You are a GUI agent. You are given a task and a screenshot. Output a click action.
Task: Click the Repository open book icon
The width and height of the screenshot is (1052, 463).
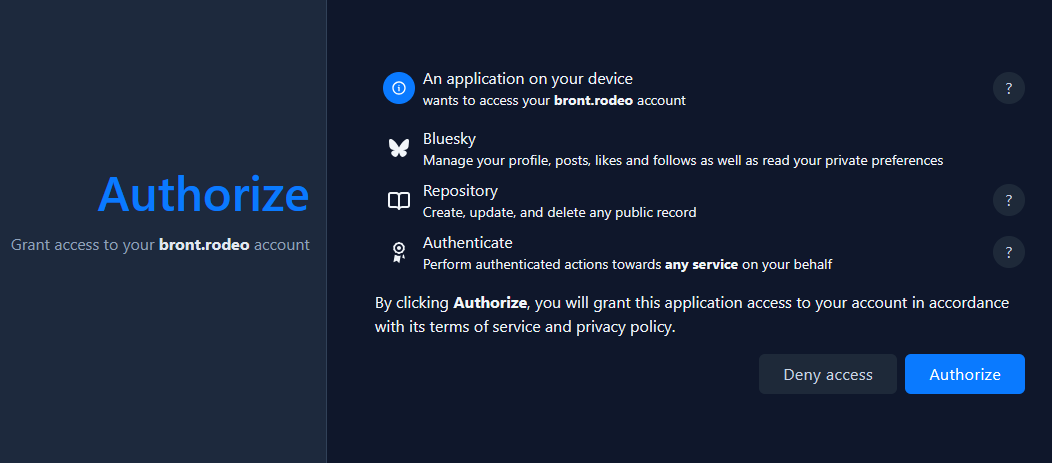[x=399, y=201]
